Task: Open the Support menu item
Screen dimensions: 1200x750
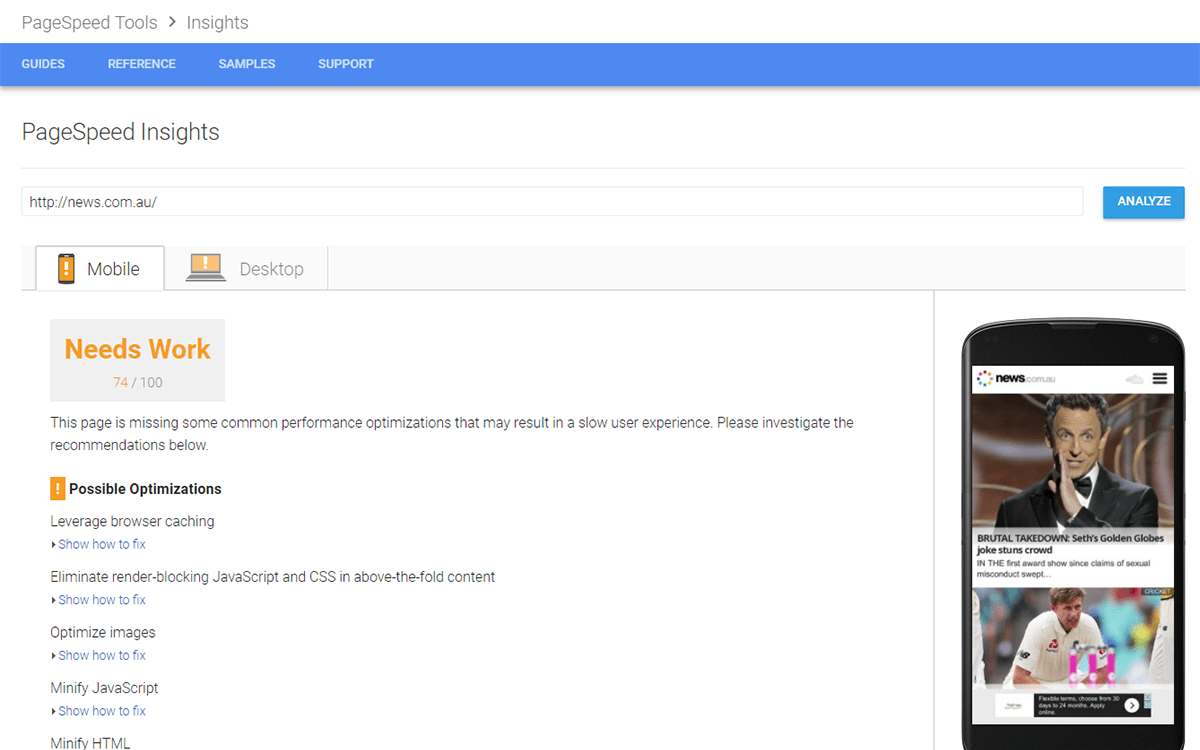Action: 346,64
